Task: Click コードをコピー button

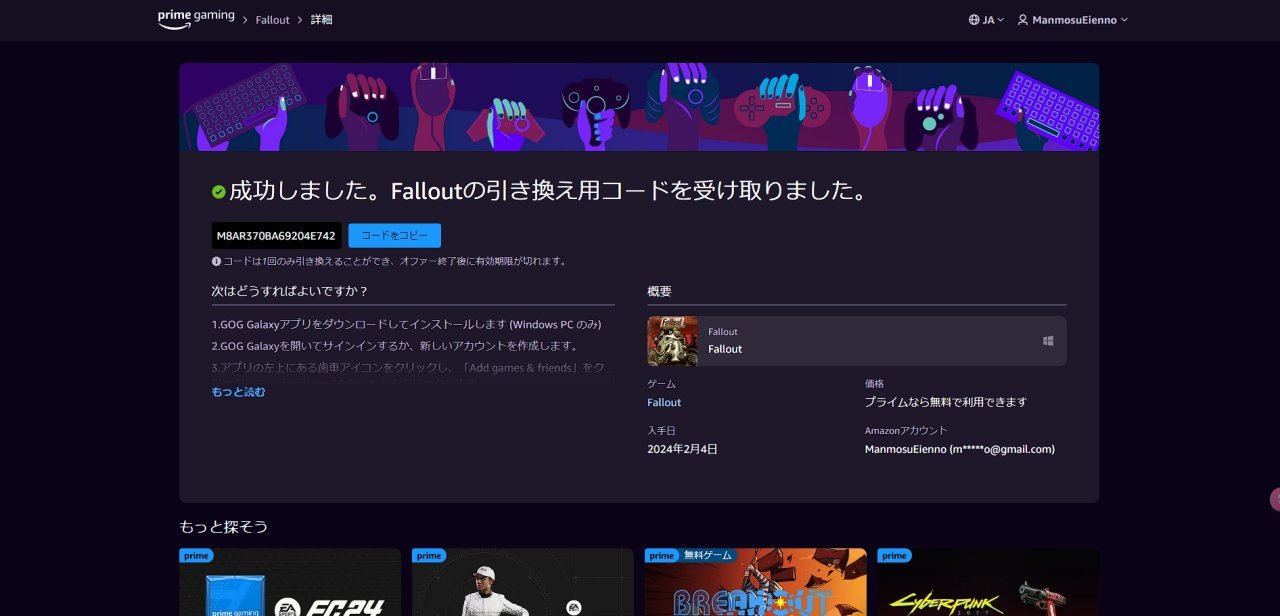Action: tap(394, 236)
